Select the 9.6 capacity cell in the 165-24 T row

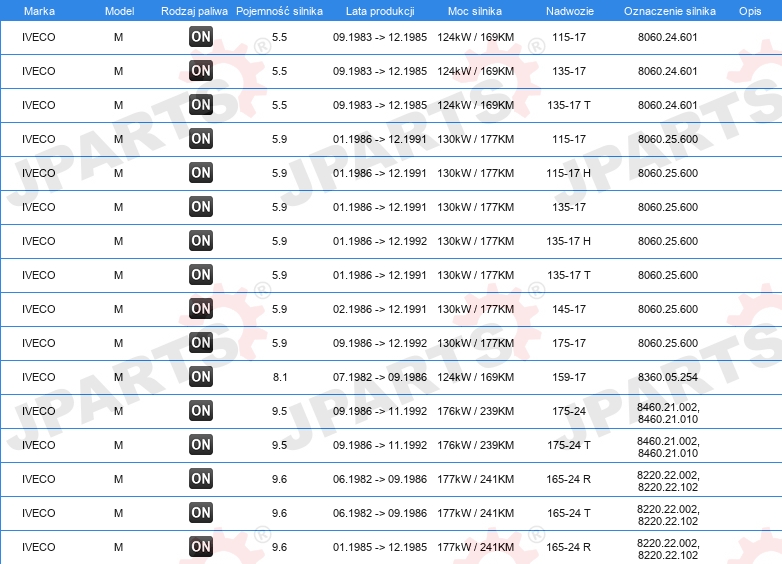tap(280, 513)
